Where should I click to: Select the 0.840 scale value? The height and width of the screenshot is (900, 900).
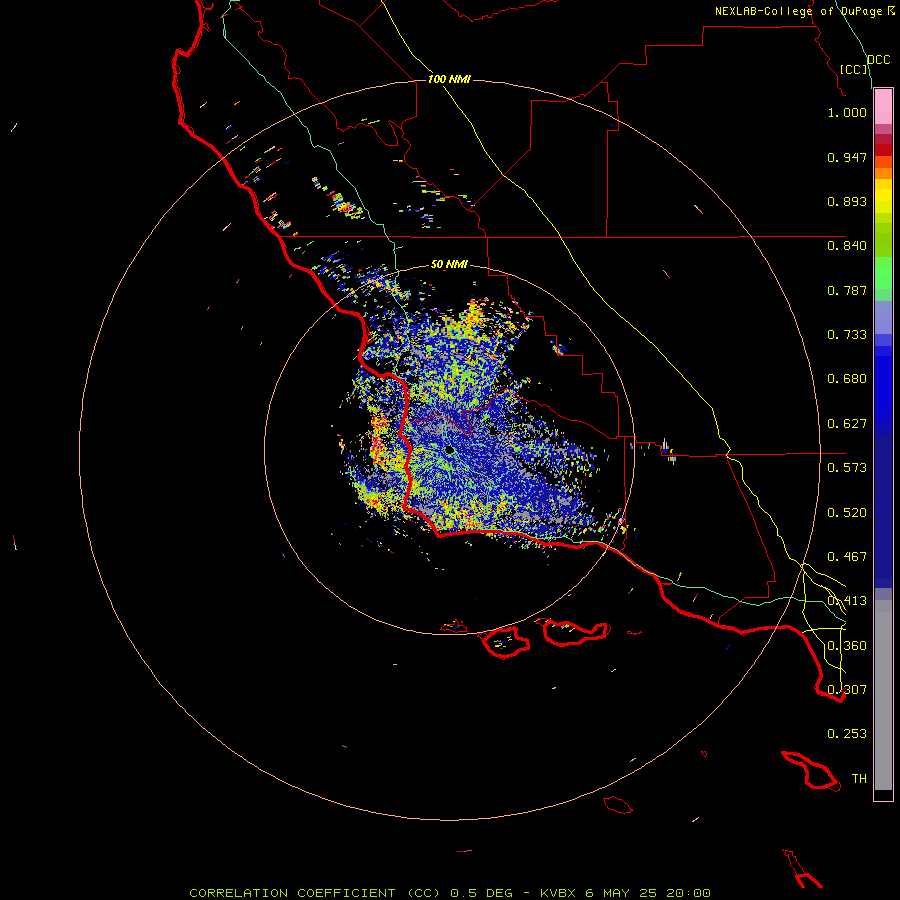tap(847, 246)
